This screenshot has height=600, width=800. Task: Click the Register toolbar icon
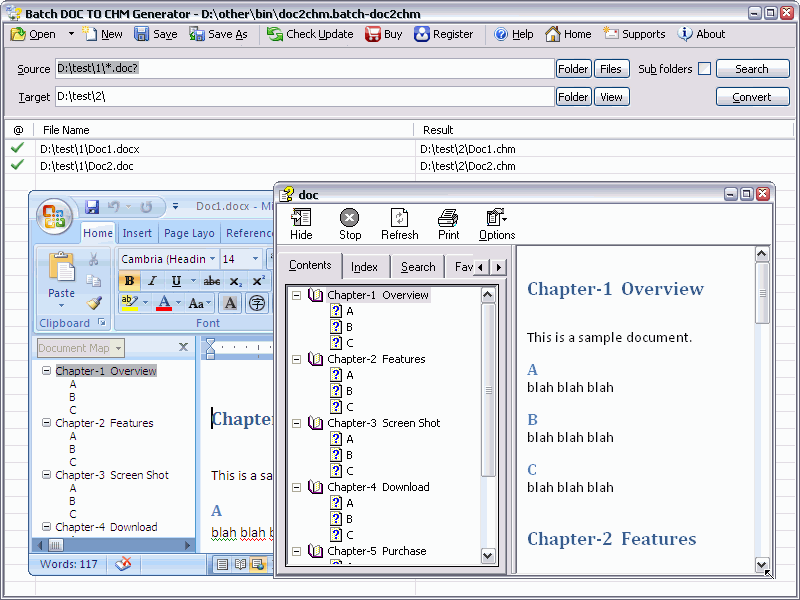[421, 34]
